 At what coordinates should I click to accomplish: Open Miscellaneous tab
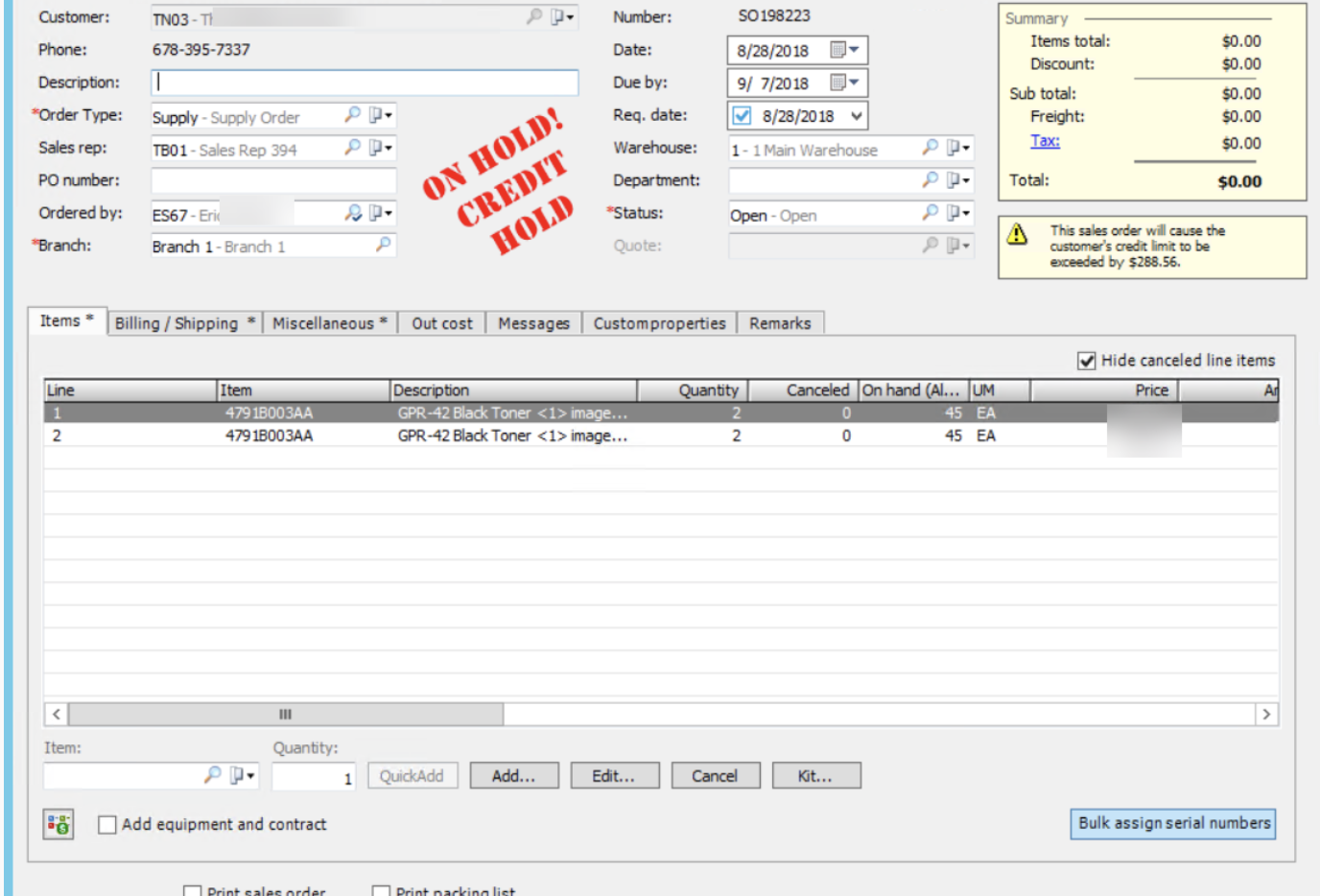(x=330, y=323)
